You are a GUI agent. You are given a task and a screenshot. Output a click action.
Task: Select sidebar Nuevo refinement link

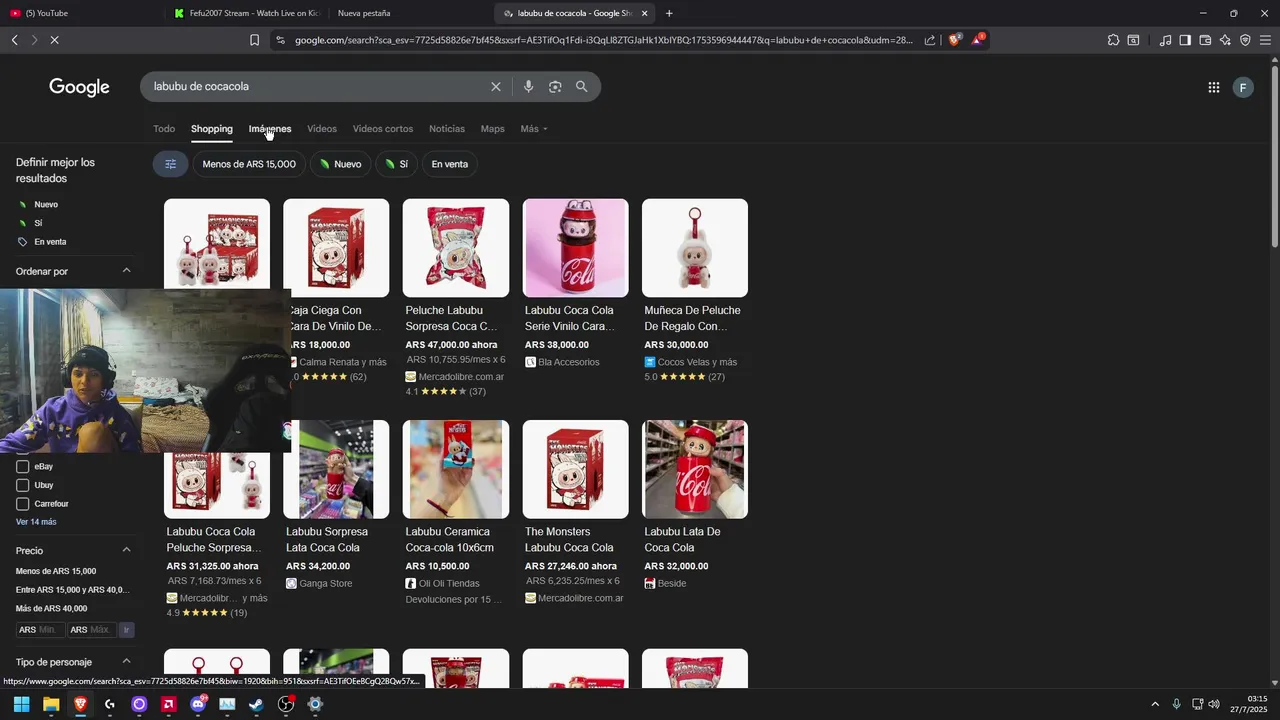(x=46, y=205)
